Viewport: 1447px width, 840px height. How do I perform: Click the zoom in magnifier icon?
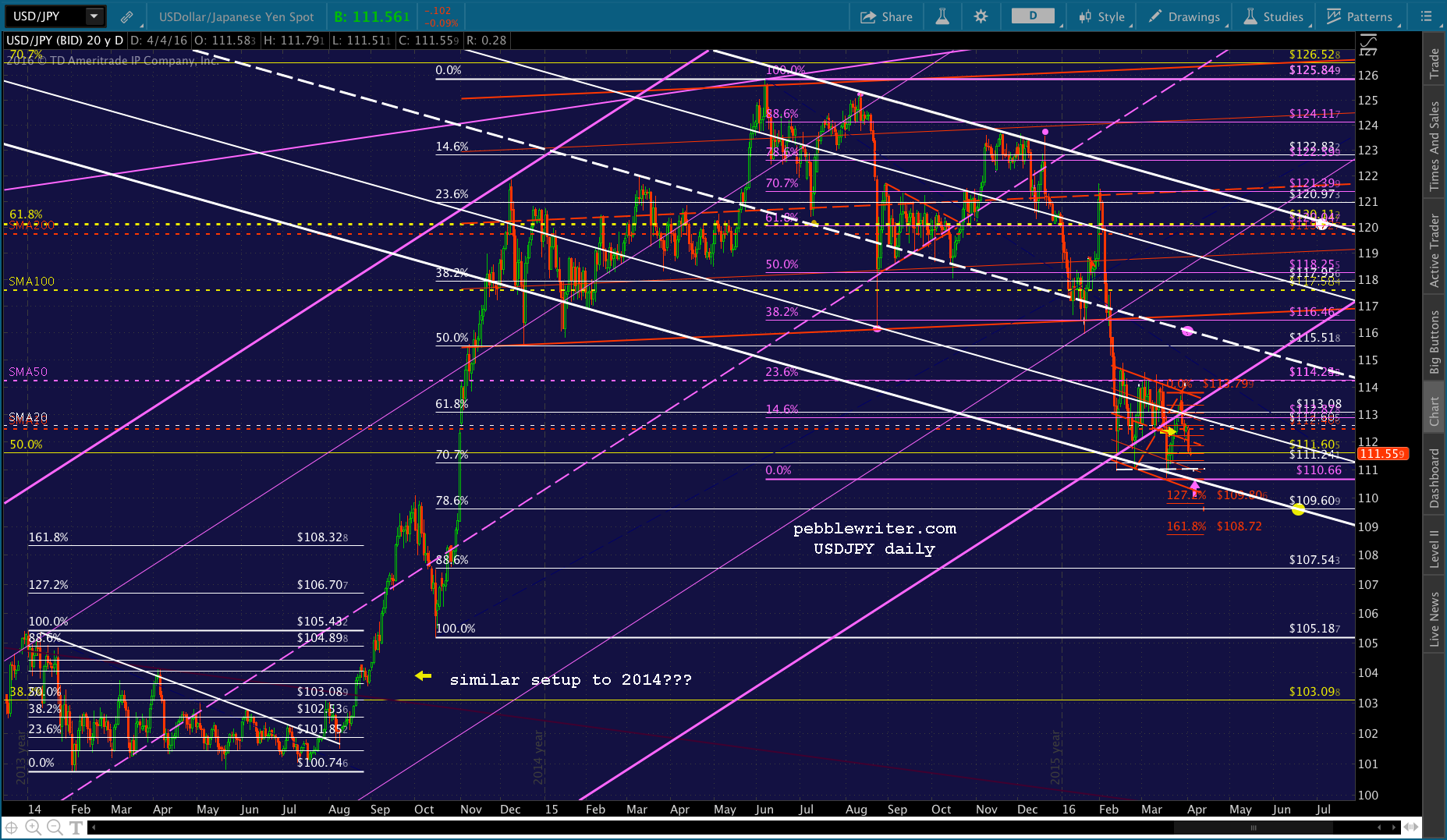coord(33,828)
